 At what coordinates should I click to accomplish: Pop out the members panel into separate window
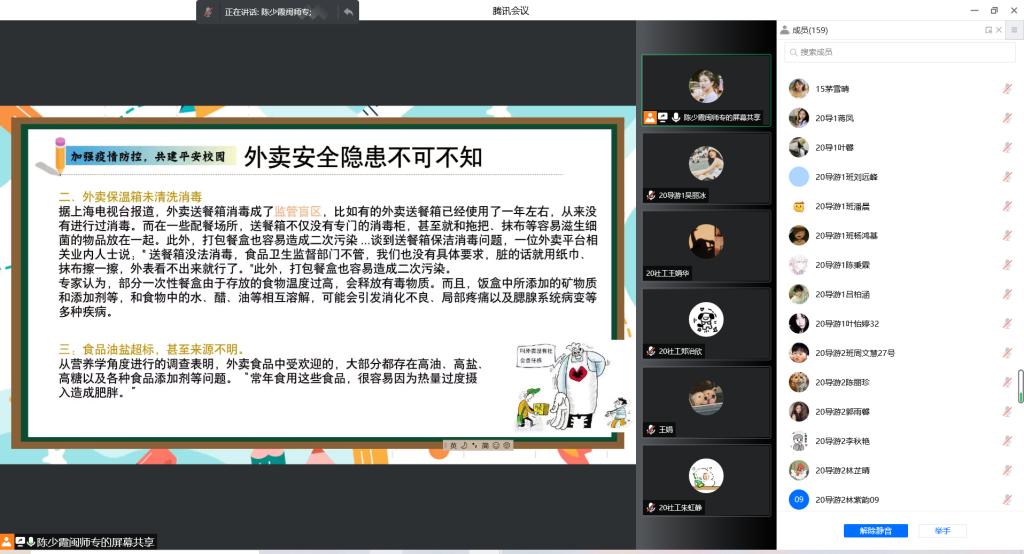tap(988, 30)
